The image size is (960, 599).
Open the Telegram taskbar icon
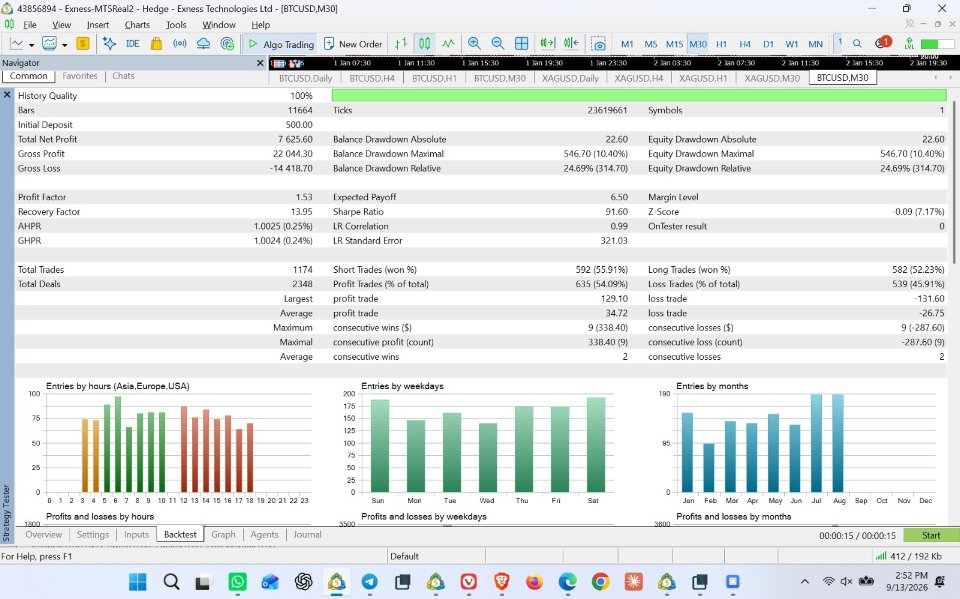tap(369, 581)
